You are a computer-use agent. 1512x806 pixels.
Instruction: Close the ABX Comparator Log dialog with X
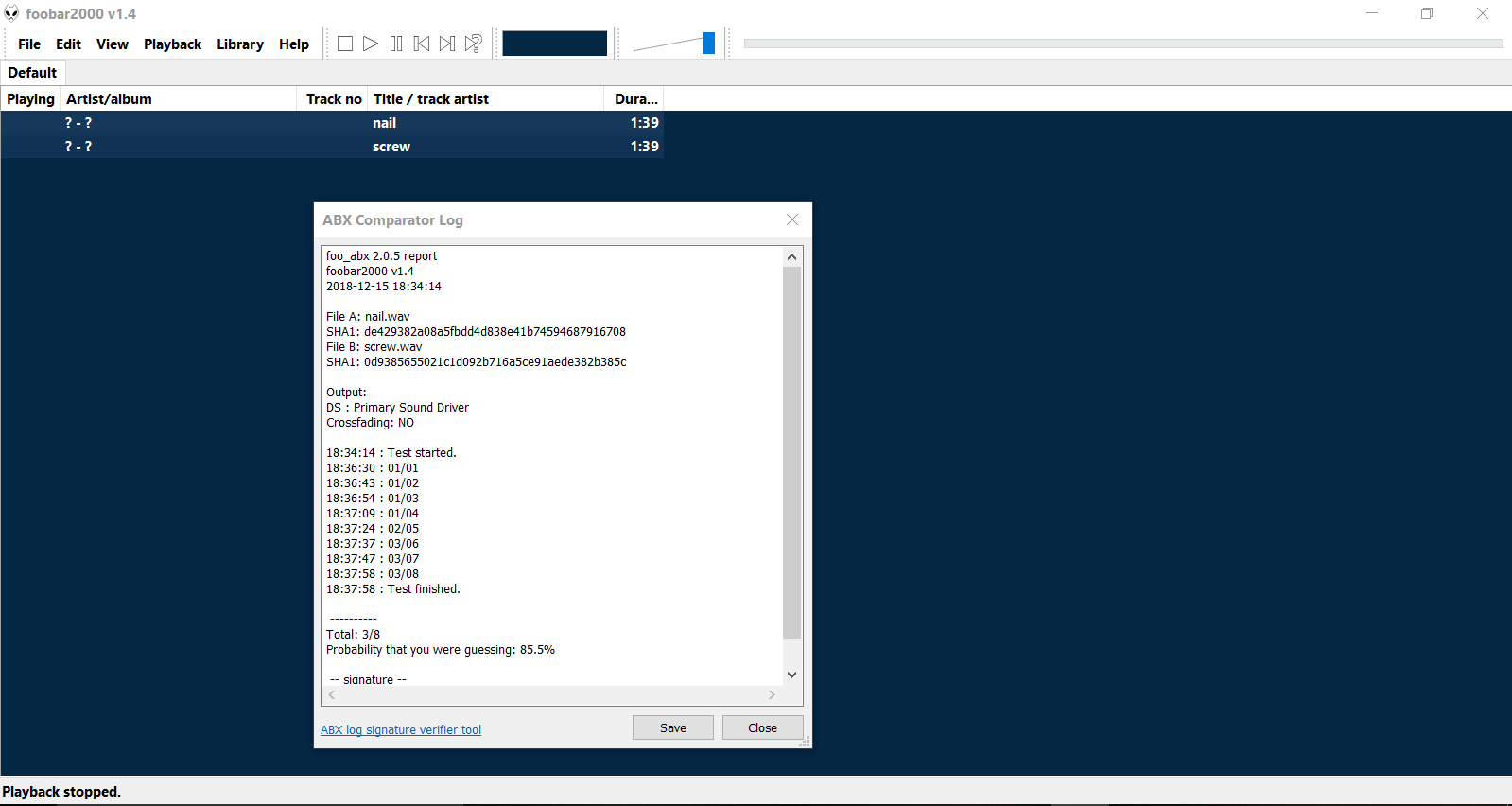pos(792,219)
